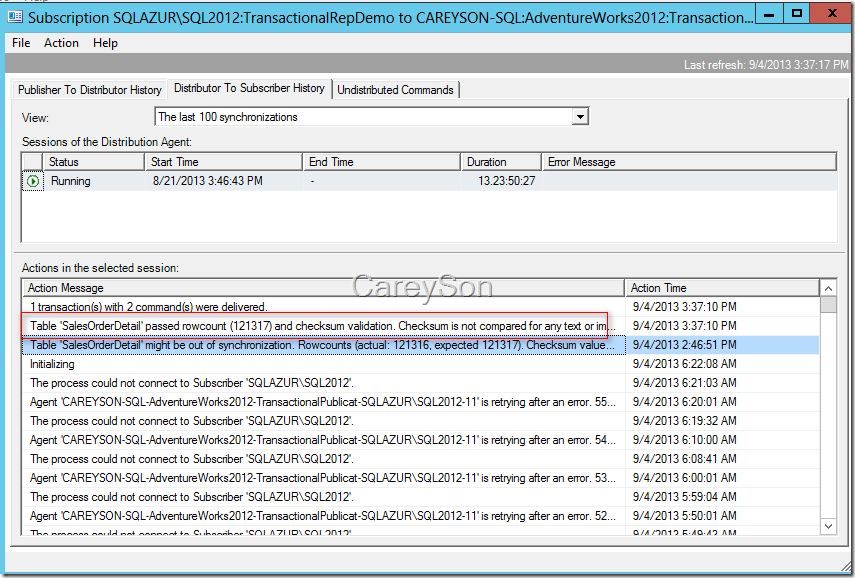The height and width of the screenshot is (578, 855).
Task: Click the actions list vertical scrollbar thumb
Action: click(x=828, y=305)
